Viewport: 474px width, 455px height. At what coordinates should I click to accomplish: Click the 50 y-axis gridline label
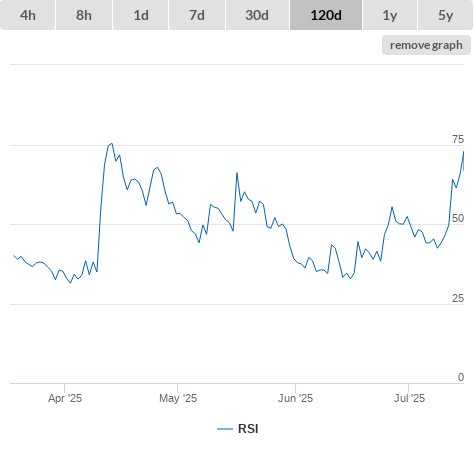pos(458,218)
